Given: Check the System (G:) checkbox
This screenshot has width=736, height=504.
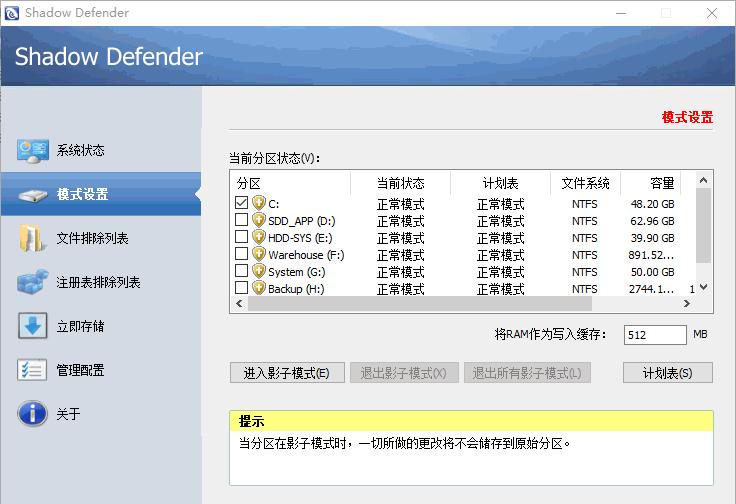Looking at the screenshot, I should (241, 270).
